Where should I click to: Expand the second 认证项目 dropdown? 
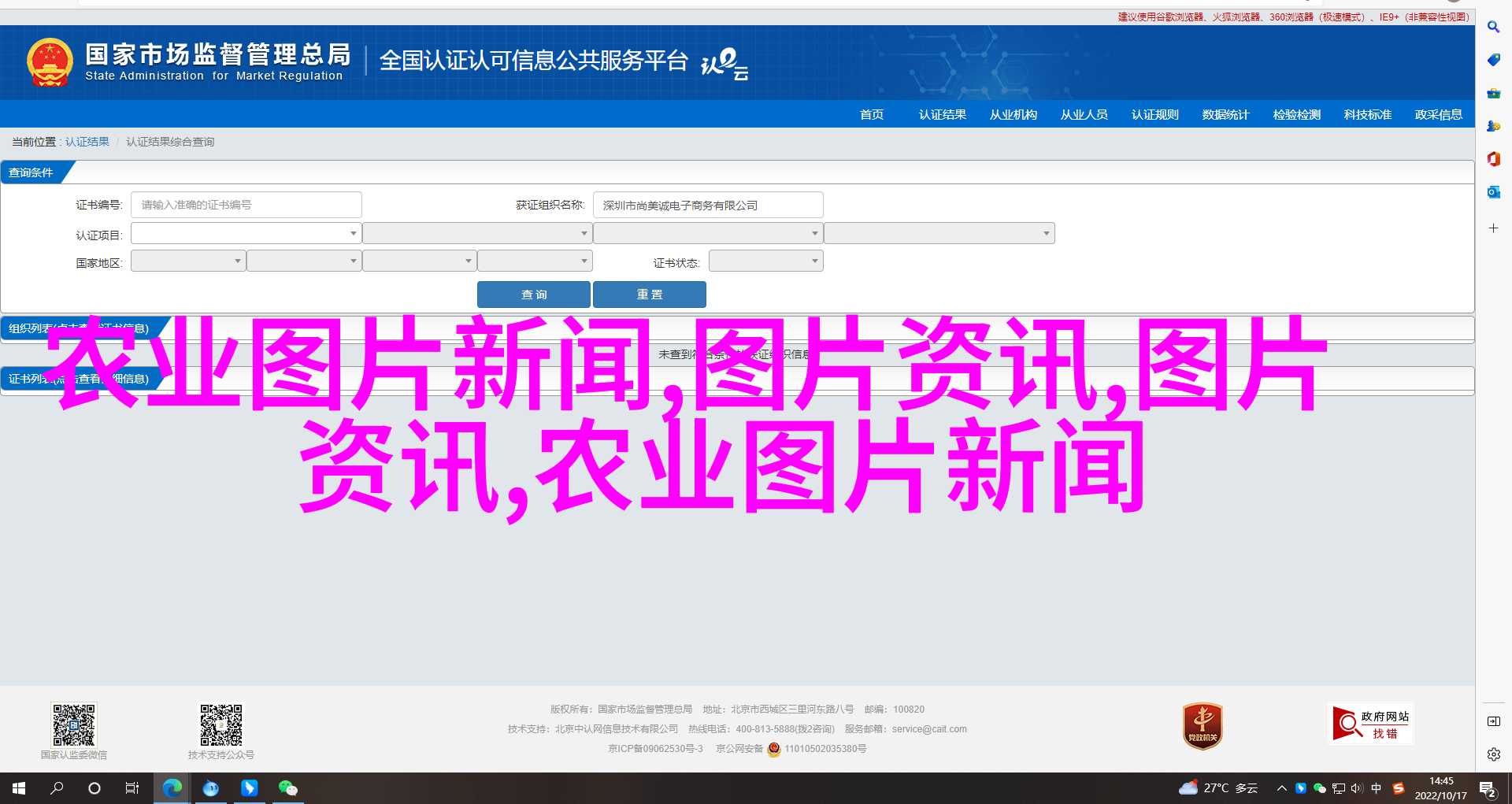477,233
